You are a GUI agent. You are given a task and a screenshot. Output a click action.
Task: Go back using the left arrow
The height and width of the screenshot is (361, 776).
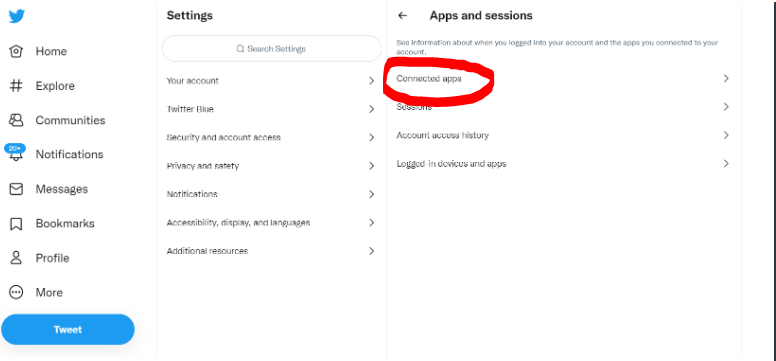[402, 15]
